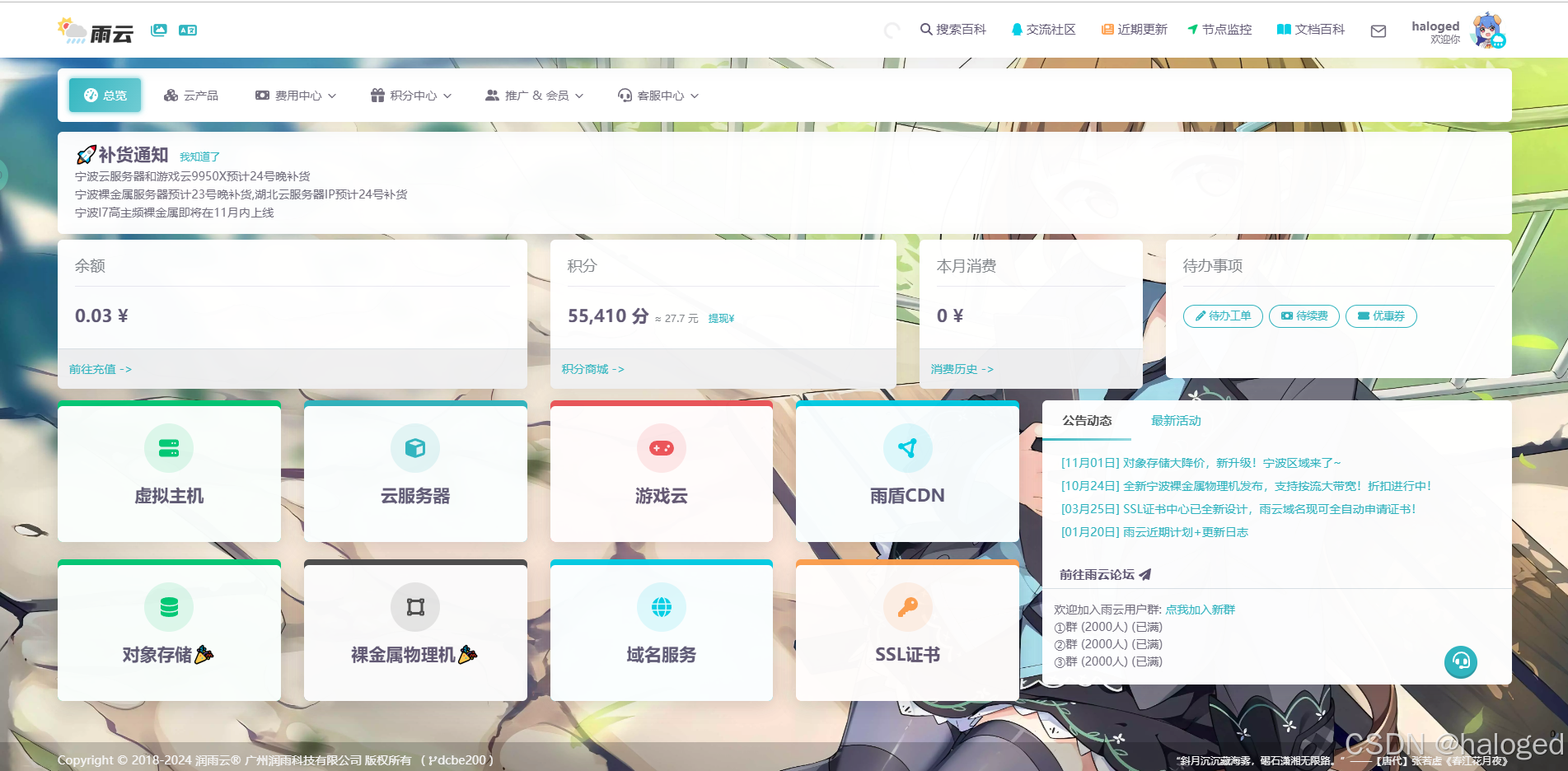Expand the 积分中心 dropdown menu
This screenshot has width=1568, height=771.
(411, 96)
